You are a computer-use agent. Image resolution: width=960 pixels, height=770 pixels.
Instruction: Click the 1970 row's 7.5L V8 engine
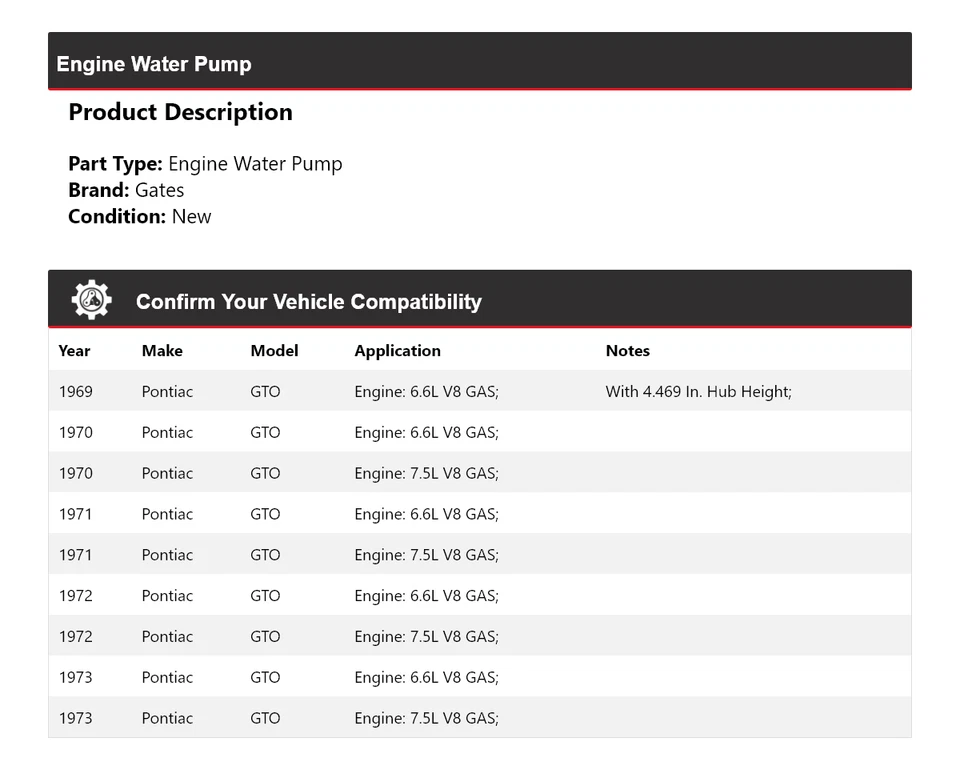point(426,474)
